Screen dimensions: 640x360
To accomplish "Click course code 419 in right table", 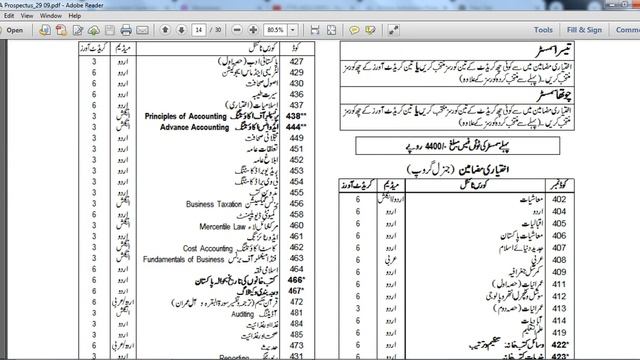I will click(x=559, y=333).
